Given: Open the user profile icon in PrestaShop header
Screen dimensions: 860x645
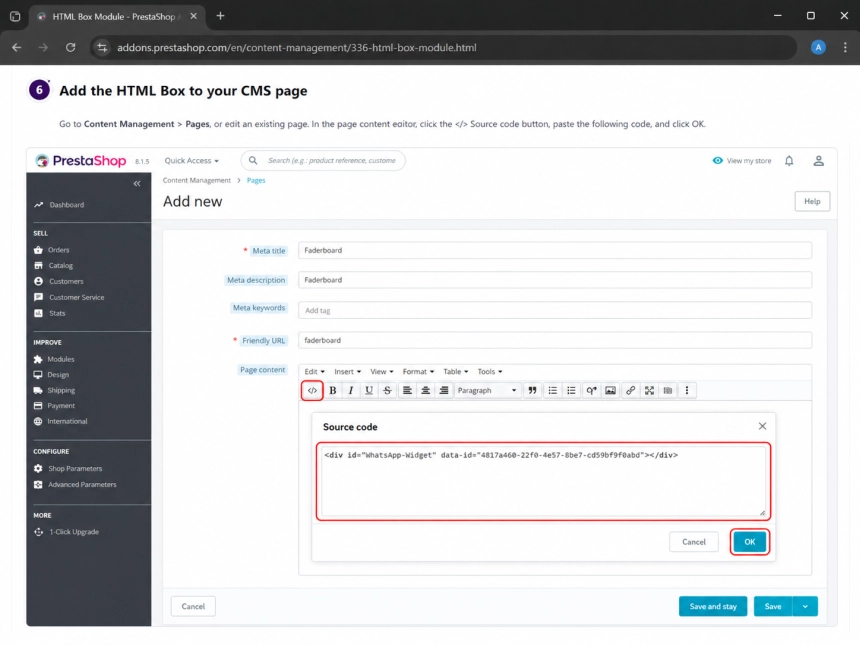Looking at the screenshot, I should 818,161.
